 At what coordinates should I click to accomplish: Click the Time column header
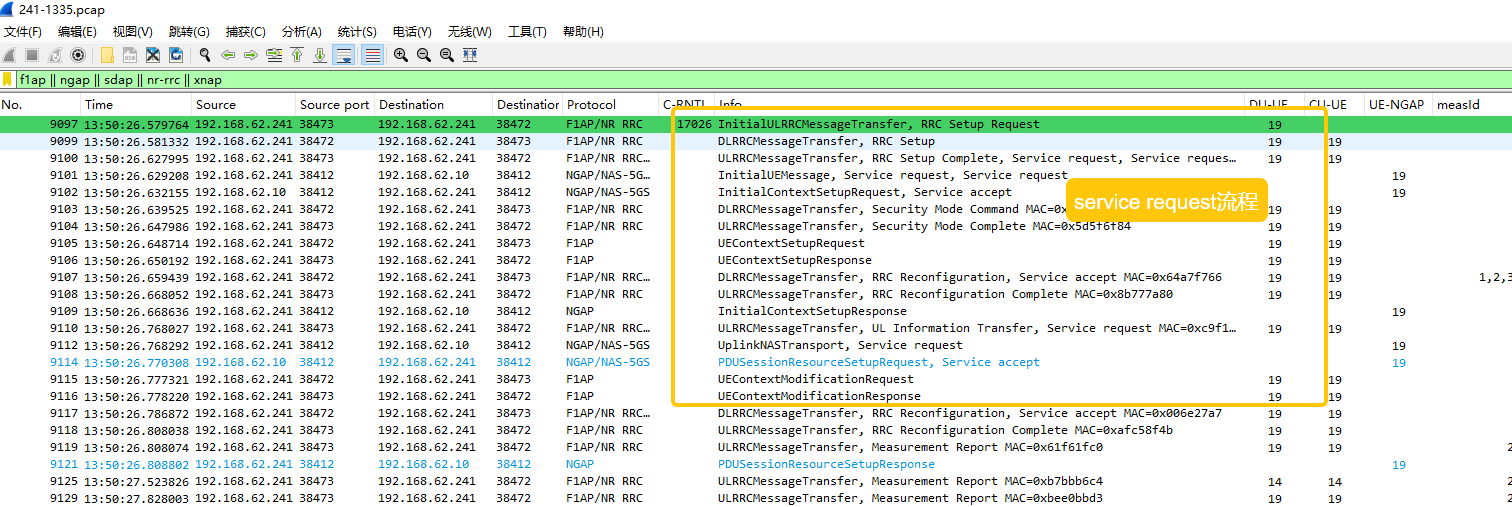[x=99, y=104]
